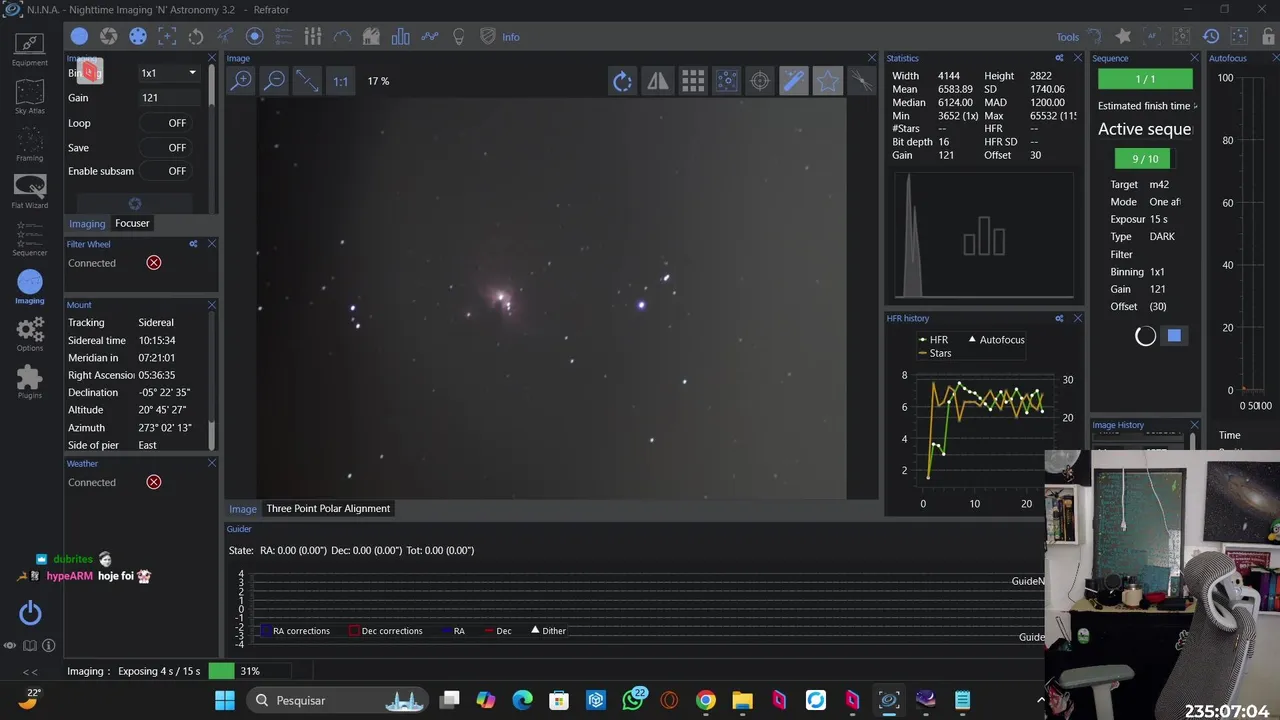Switch to the Focuser tab
The image size is (1280, 720).
tap(132, 223)
